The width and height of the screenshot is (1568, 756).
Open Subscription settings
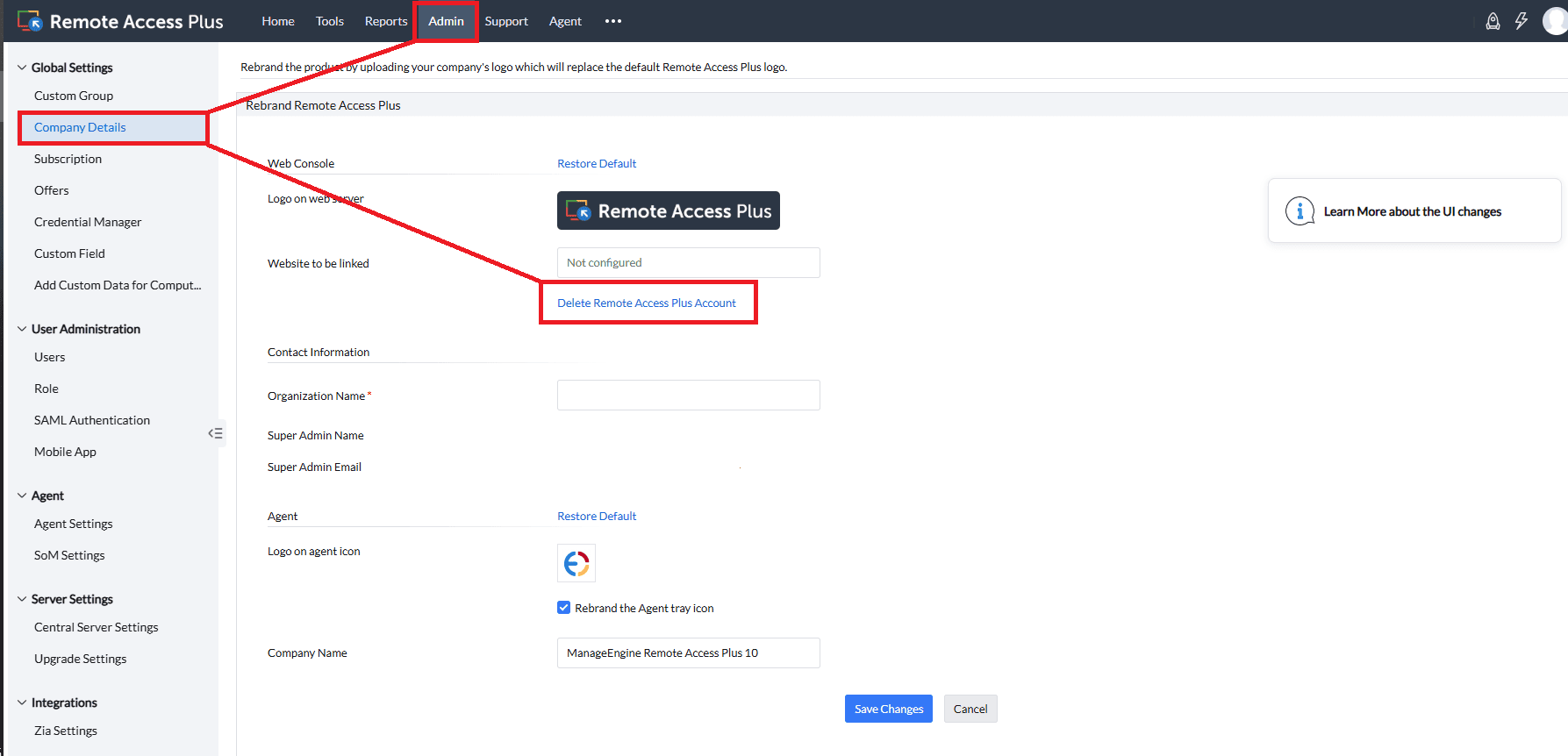[68, 159]
